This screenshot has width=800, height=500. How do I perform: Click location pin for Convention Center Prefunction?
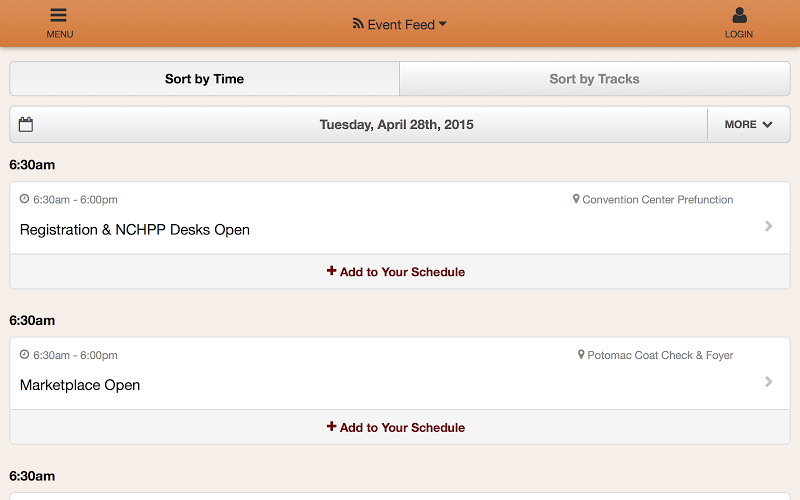coord(576,199)
